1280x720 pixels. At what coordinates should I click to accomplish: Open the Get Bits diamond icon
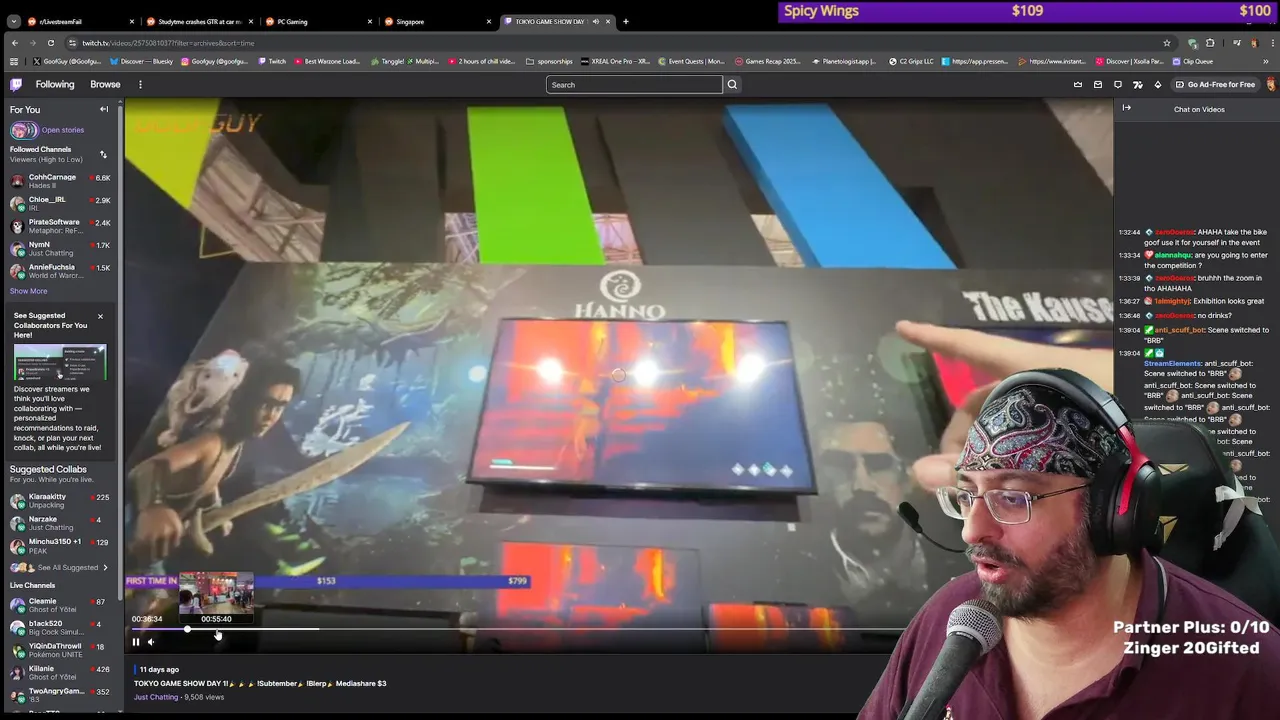coord(1157,85)
